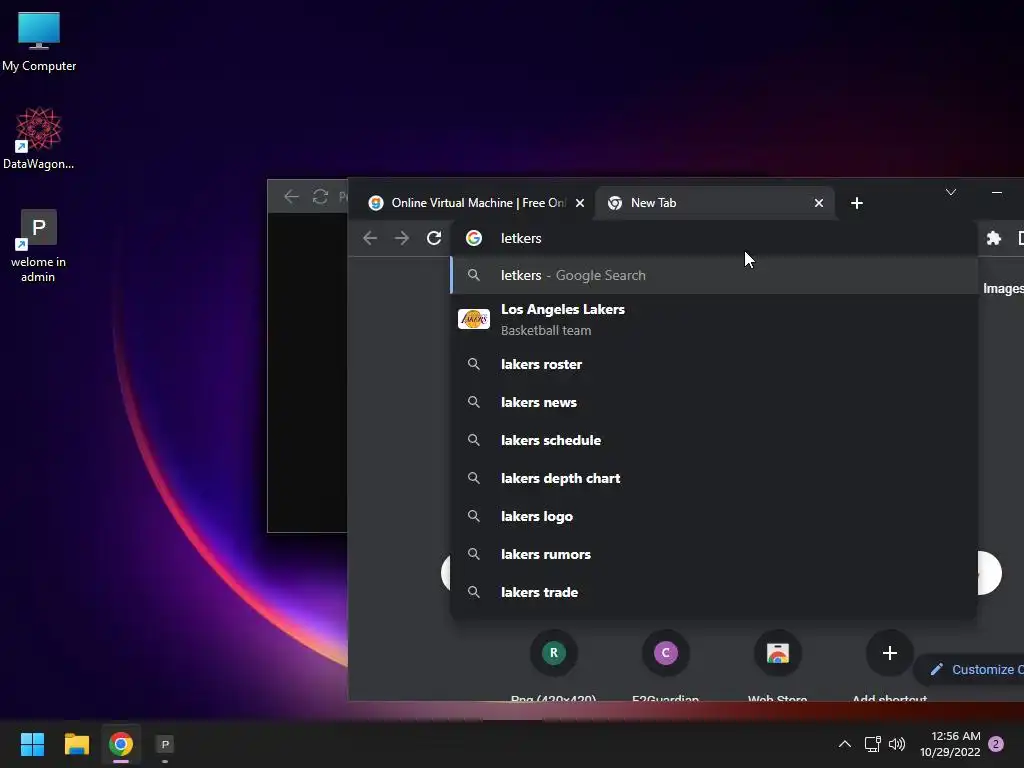
Task: Close the Online Virtual Machine tab
Action: [x=580, y=203]
